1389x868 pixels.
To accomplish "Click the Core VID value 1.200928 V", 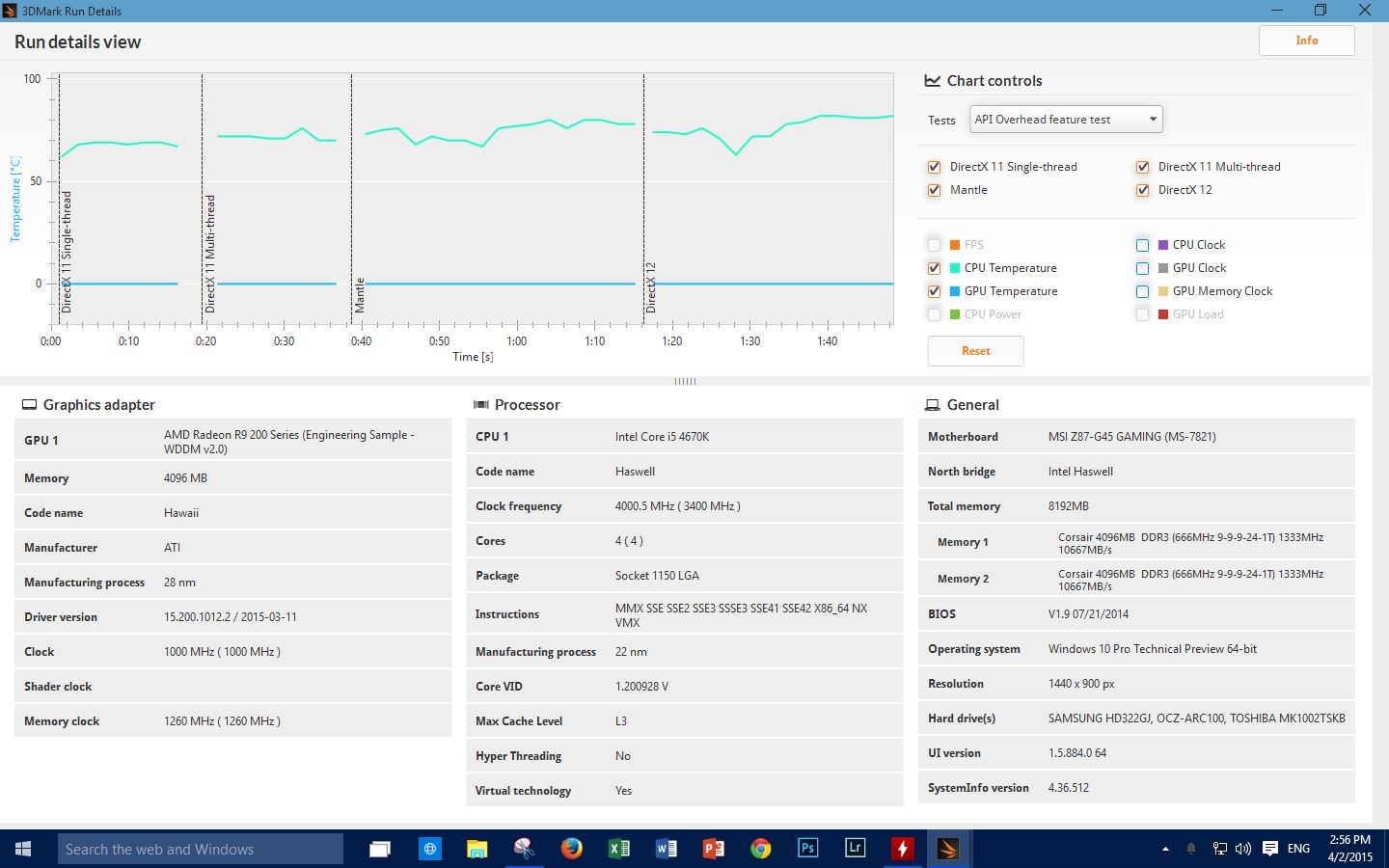I will 641,687.
